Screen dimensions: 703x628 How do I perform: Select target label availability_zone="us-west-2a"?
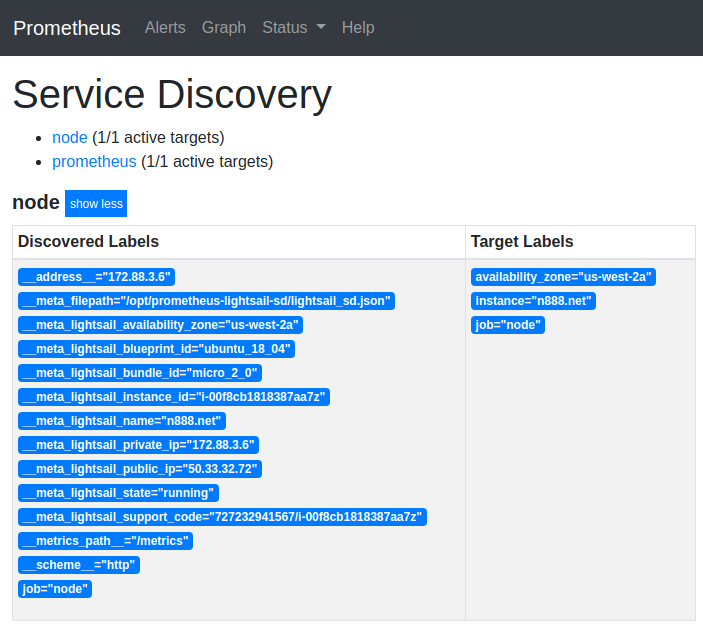tap(563, 277)
